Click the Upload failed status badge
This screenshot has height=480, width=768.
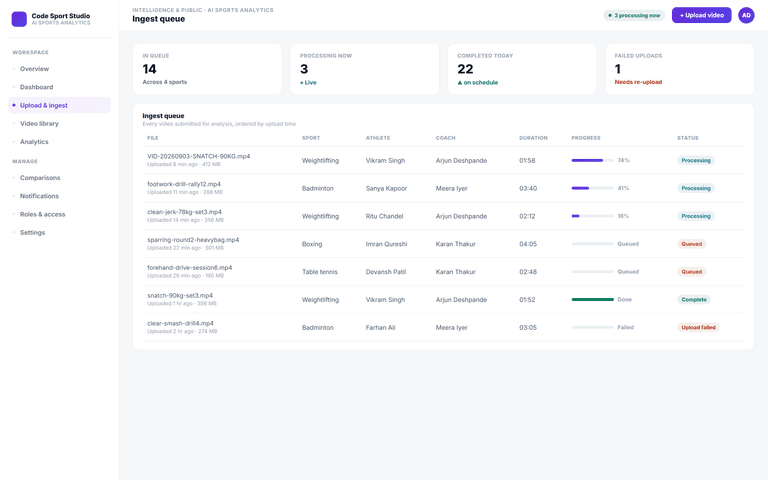[698, 328]
